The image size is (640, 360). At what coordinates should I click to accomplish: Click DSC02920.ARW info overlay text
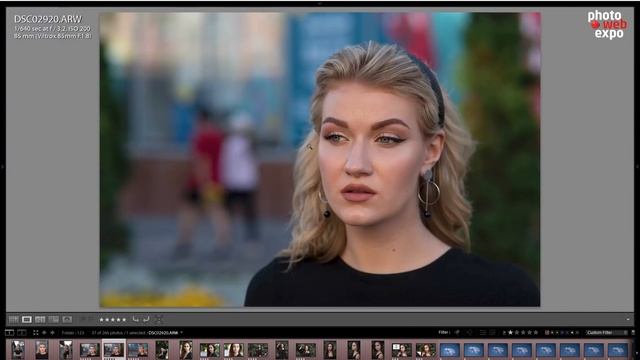coord(48,19)
